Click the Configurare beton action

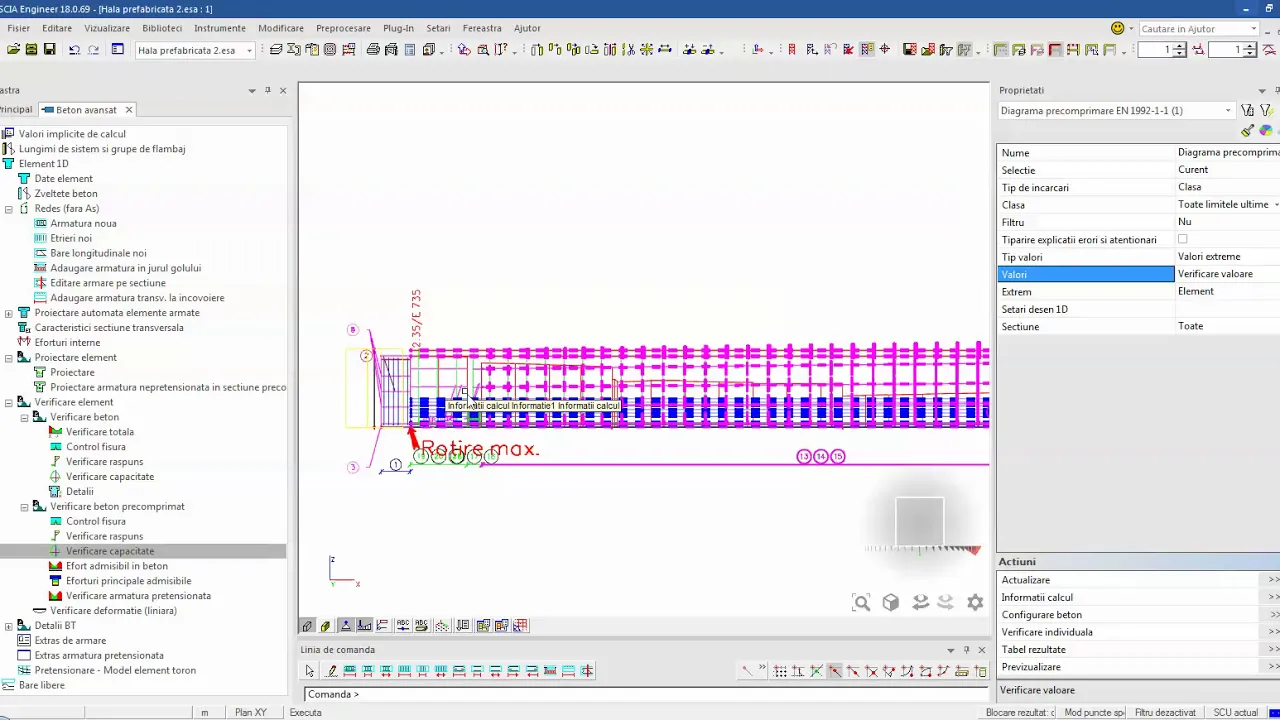coord(1139,615)
